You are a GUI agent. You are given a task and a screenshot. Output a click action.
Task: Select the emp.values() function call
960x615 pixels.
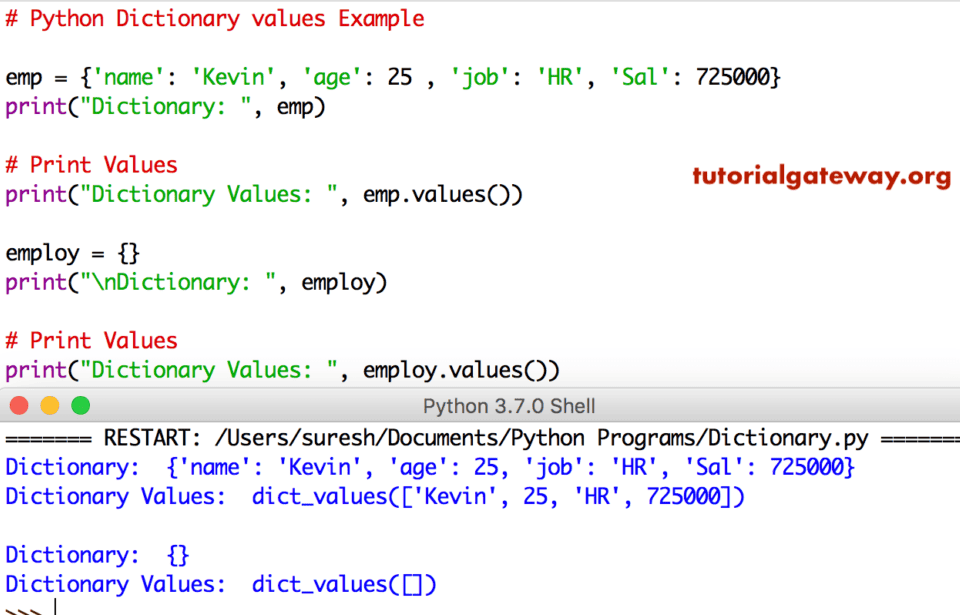pos(442,194)
